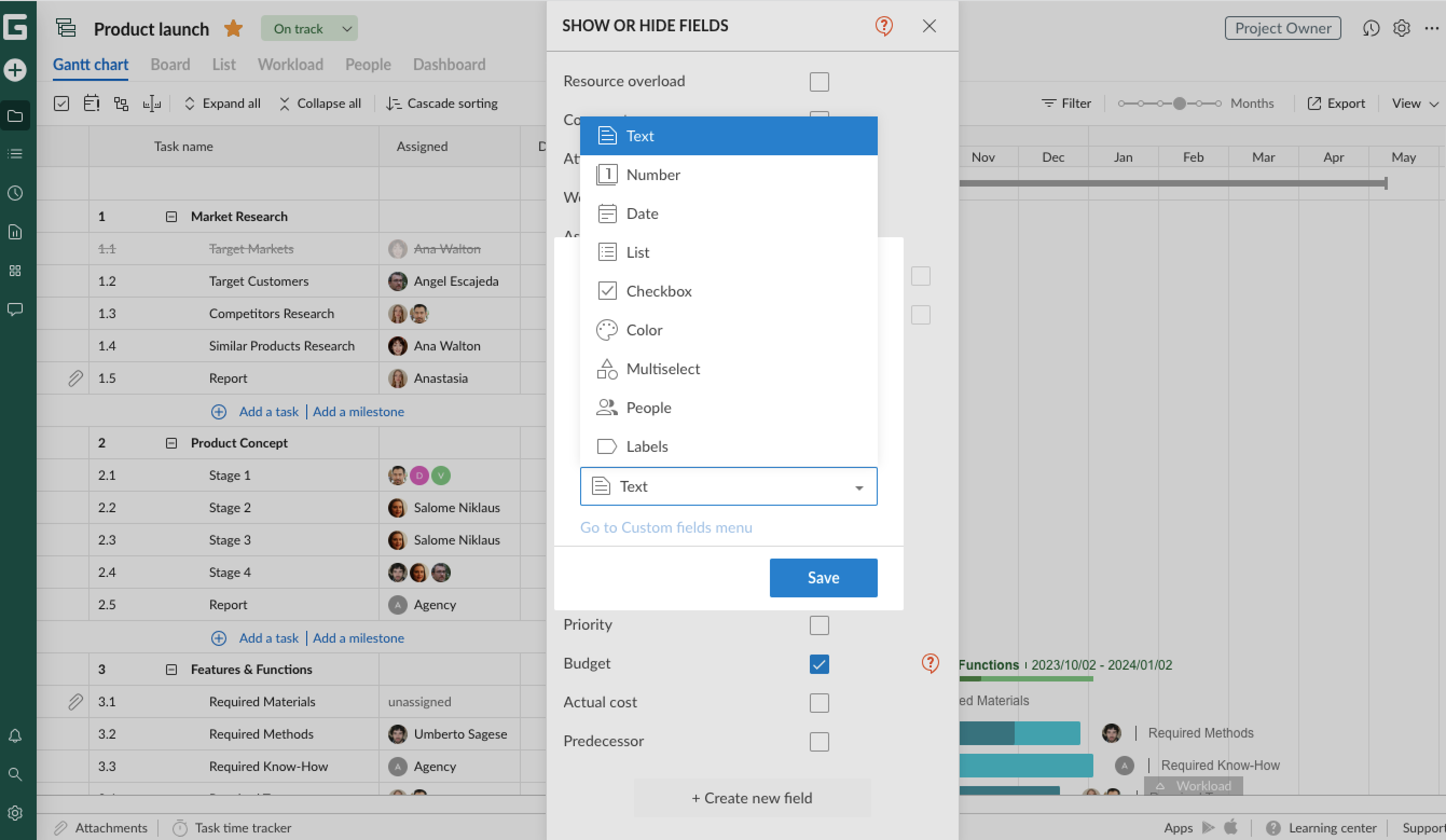The width and height of the screenshot is (1446, 840).
Task: Adjust the timeline zoom slider
Action: (x=1179, y=104)
